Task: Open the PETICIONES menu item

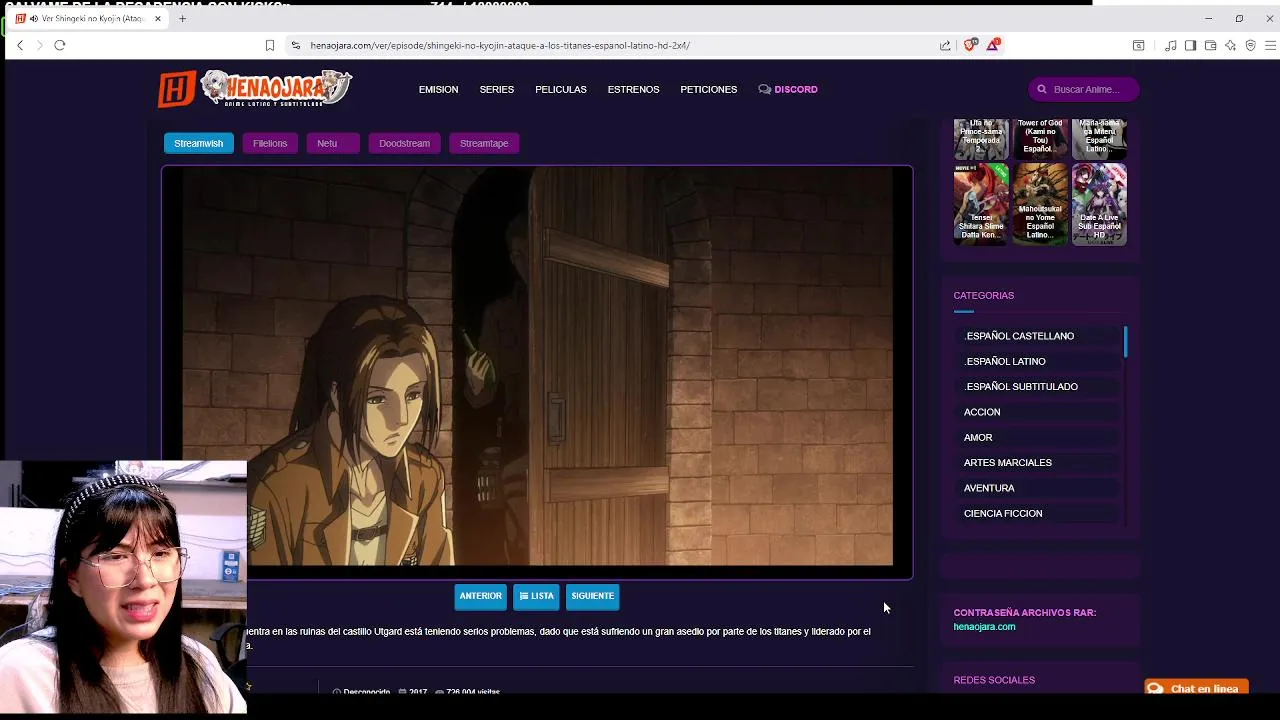Action: (709, 89)
